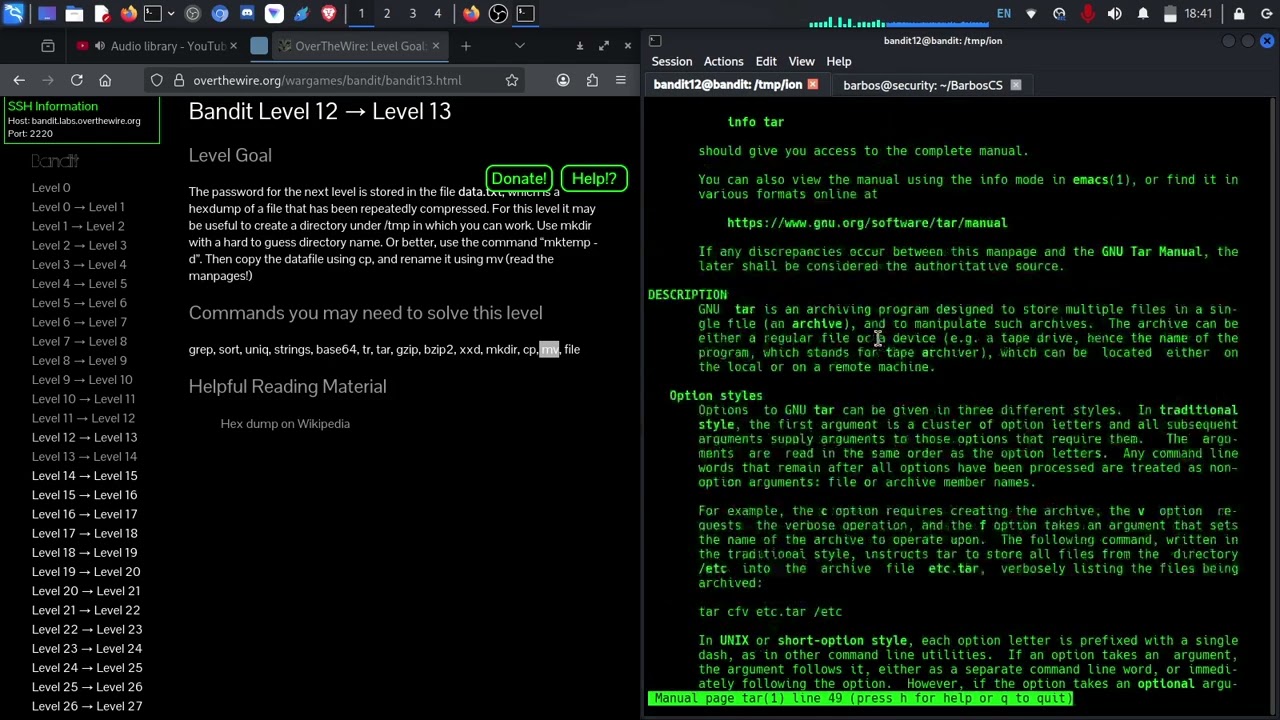Launch the text editor from the panel
The height and width of the screenshot is (720, 1280).
101,14
